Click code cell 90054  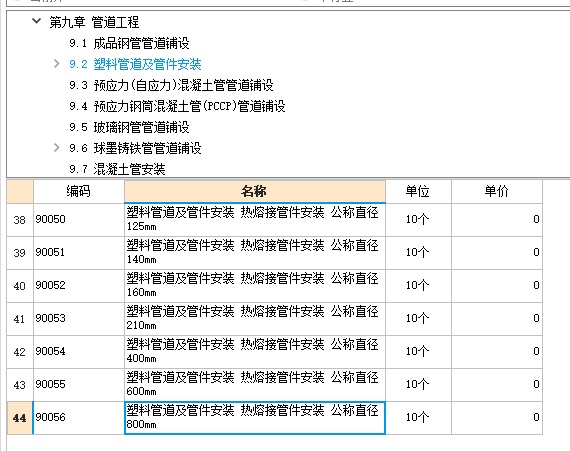coord(79,352)
